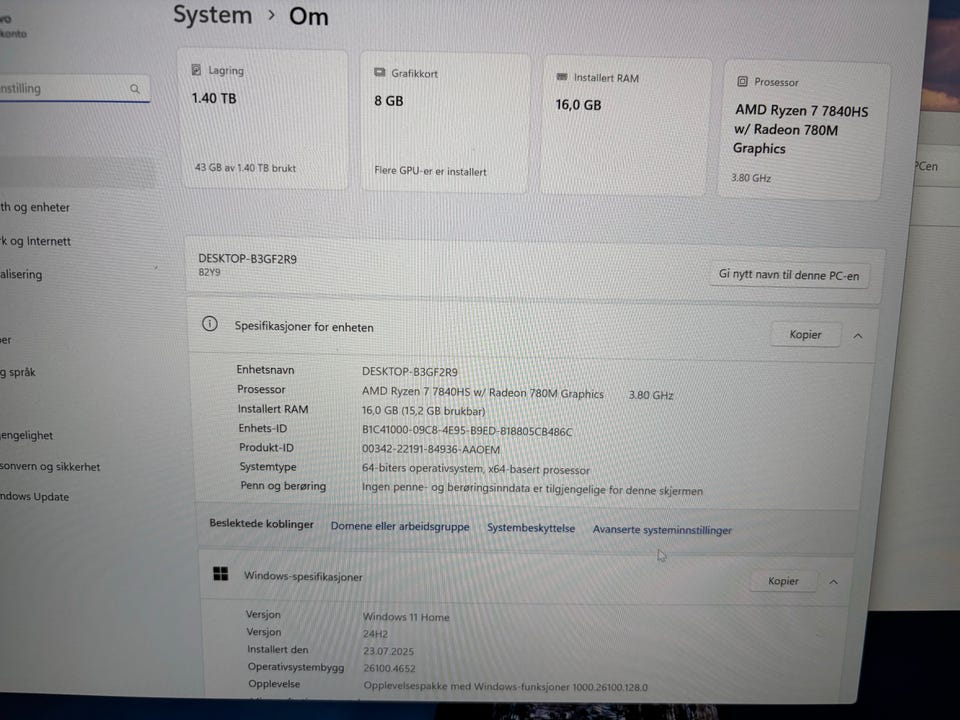Click the Enhets-ID value B1C41000-09C8
Viewport: 960px width, 720px height.
pyautogui.click(x=467, y=431)
